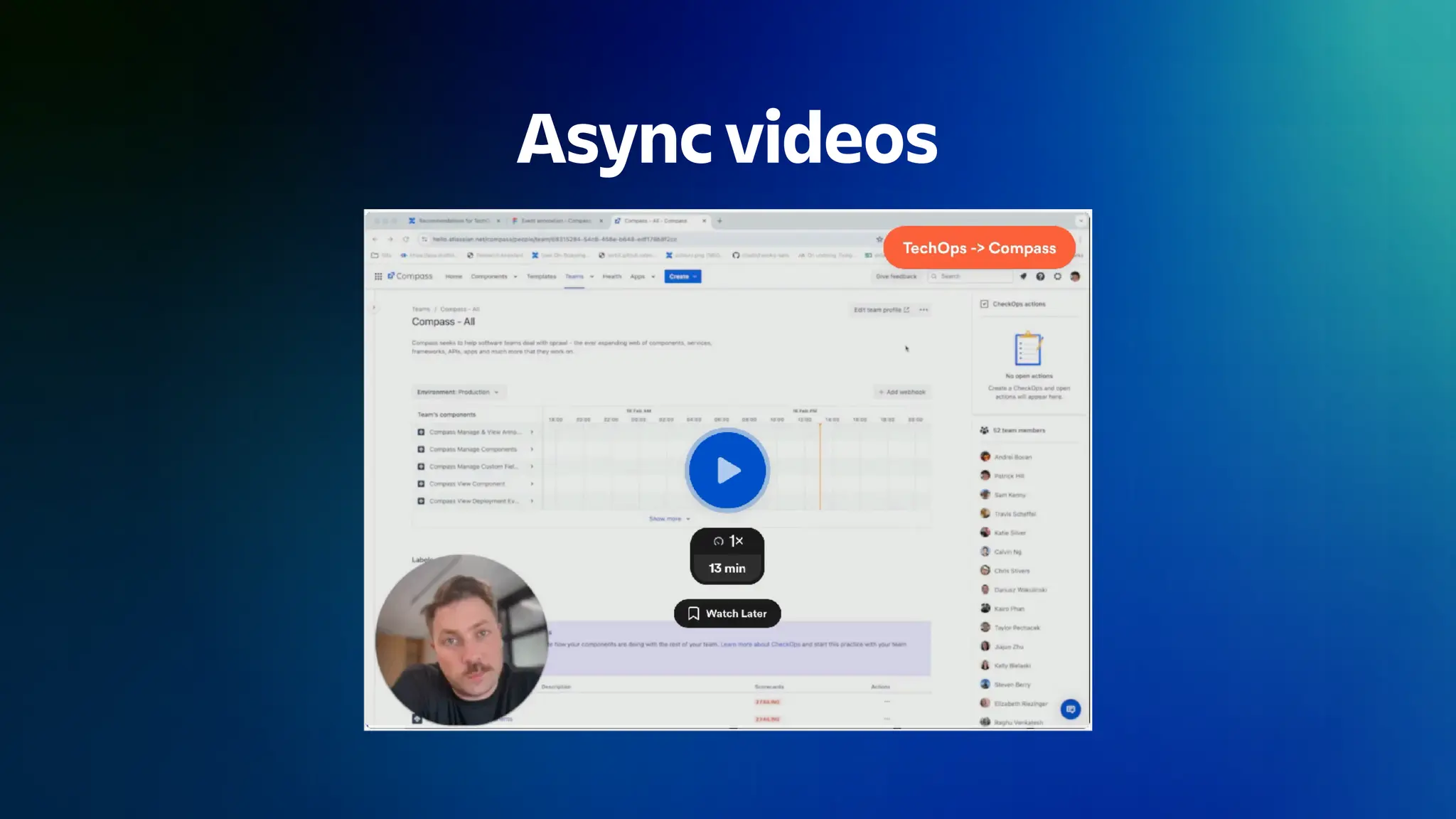Click the Show more link
Image resolution: width=1456 pixels, height=819 pixels.
(669, 519)
